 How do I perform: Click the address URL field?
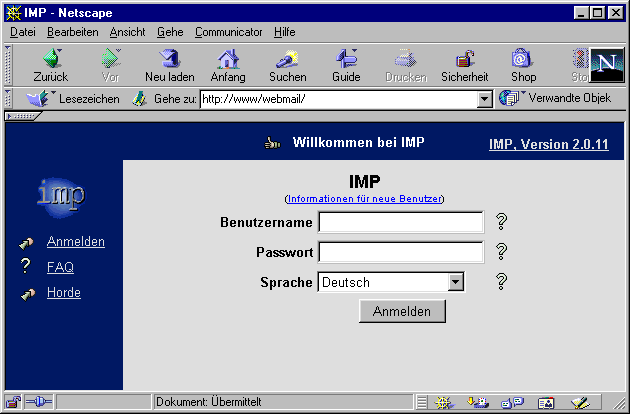(339, 99)
